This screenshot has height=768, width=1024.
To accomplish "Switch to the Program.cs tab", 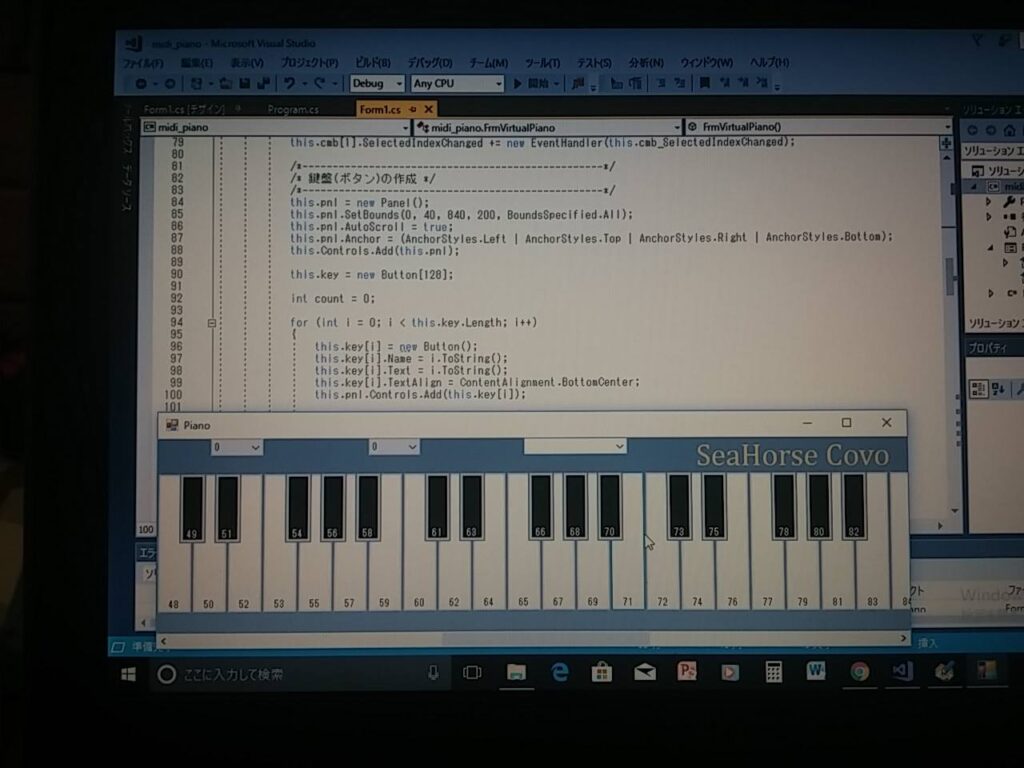I will [293, 110].
